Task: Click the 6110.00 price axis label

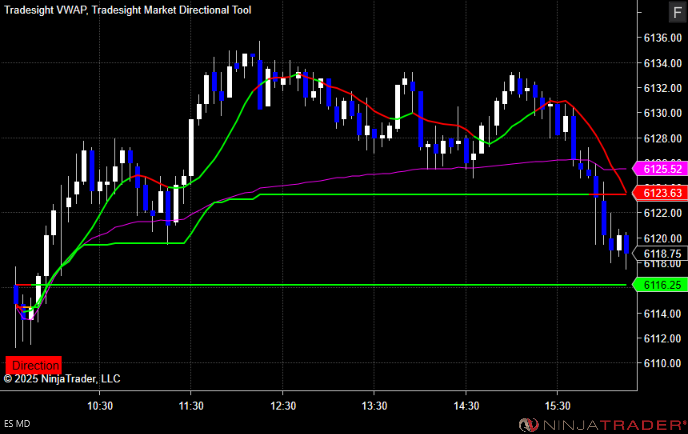Action: click(663, 363)
